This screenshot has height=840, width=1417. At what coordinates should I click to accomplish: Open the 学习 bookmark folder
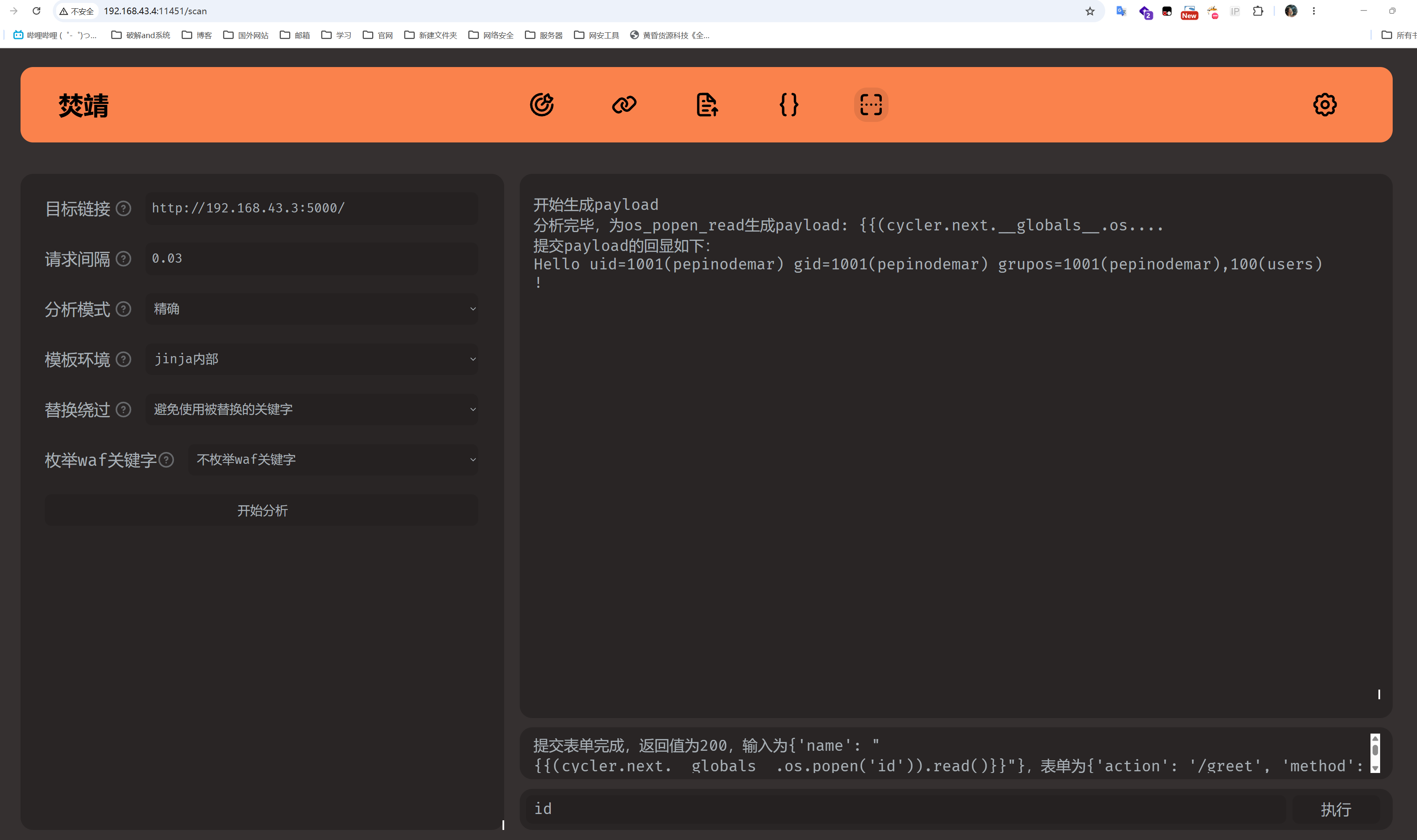click(336, 35)
